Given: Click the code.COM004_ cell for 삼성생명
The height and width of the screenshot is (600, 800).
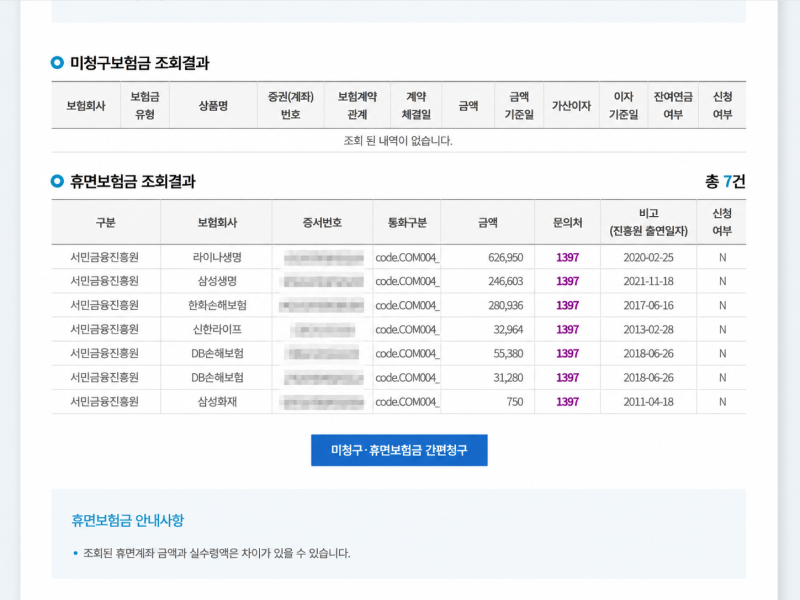Looking at the screenshot, I should tap(407, 281).
